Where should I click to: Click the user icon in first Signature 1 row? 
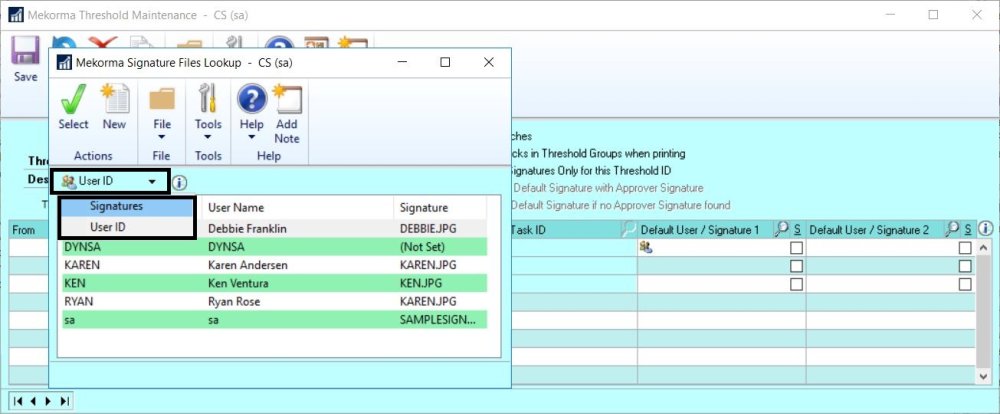pos(646,248)
